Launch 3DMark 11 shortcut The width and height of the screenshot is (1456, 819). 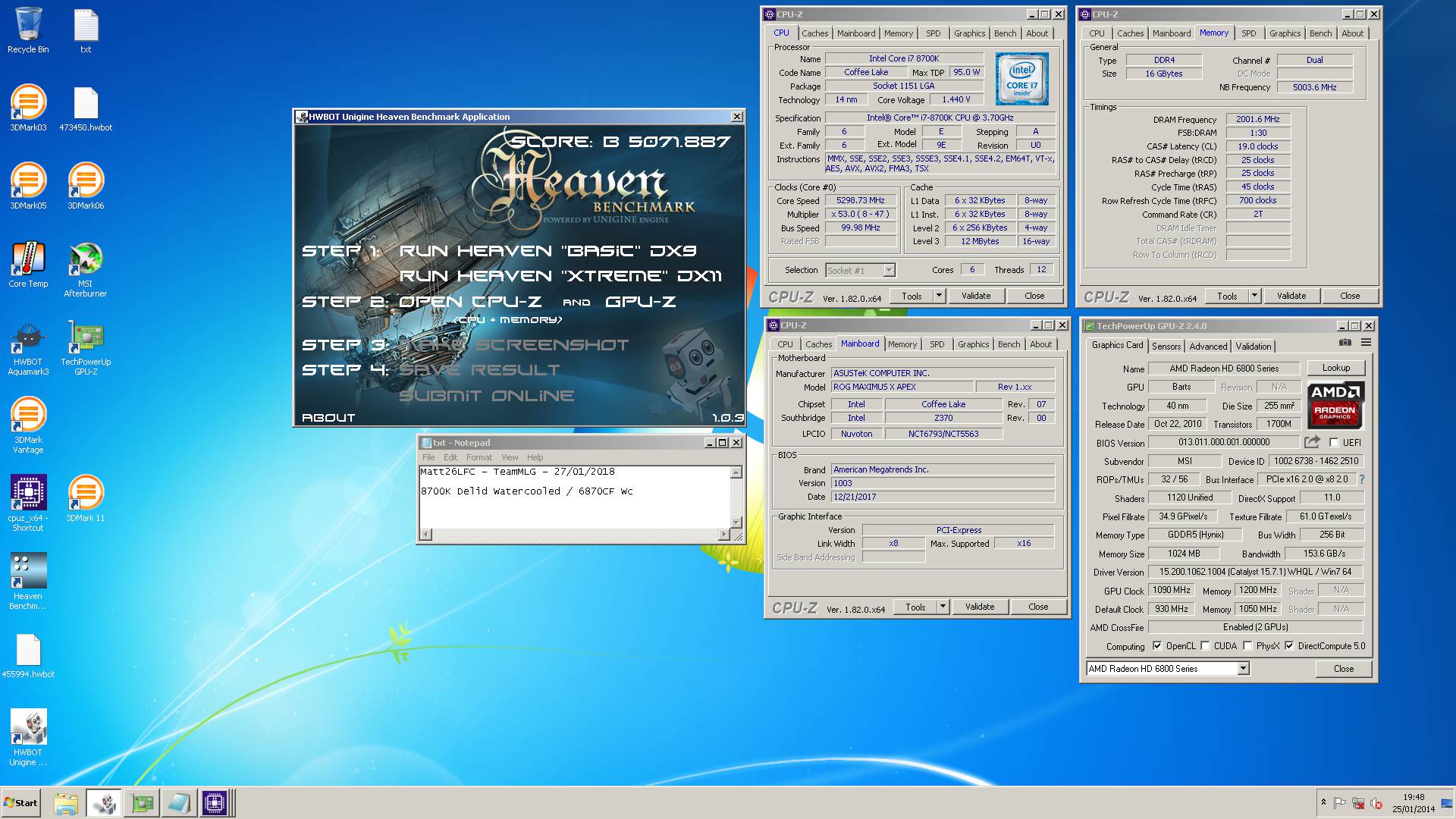(x=86, y=498)
